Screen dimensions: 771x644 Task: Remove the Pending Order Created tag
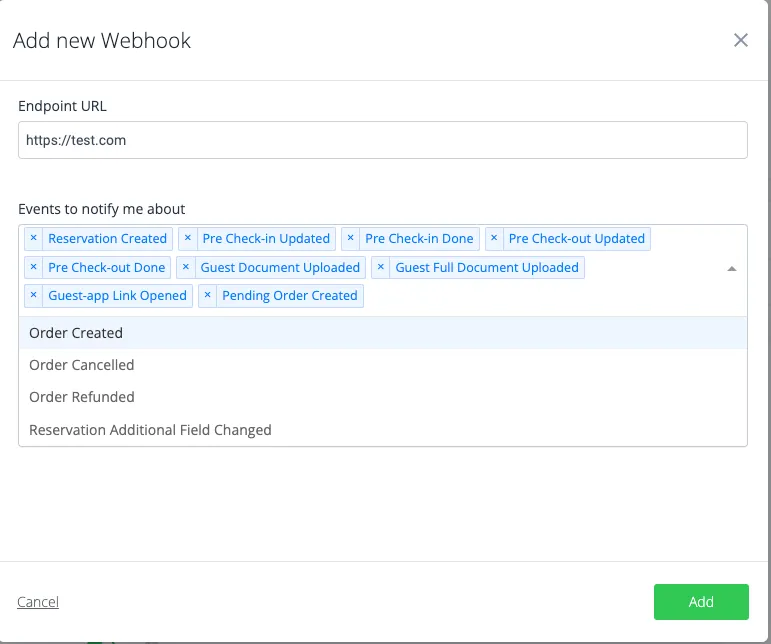(x=208, y=295)
